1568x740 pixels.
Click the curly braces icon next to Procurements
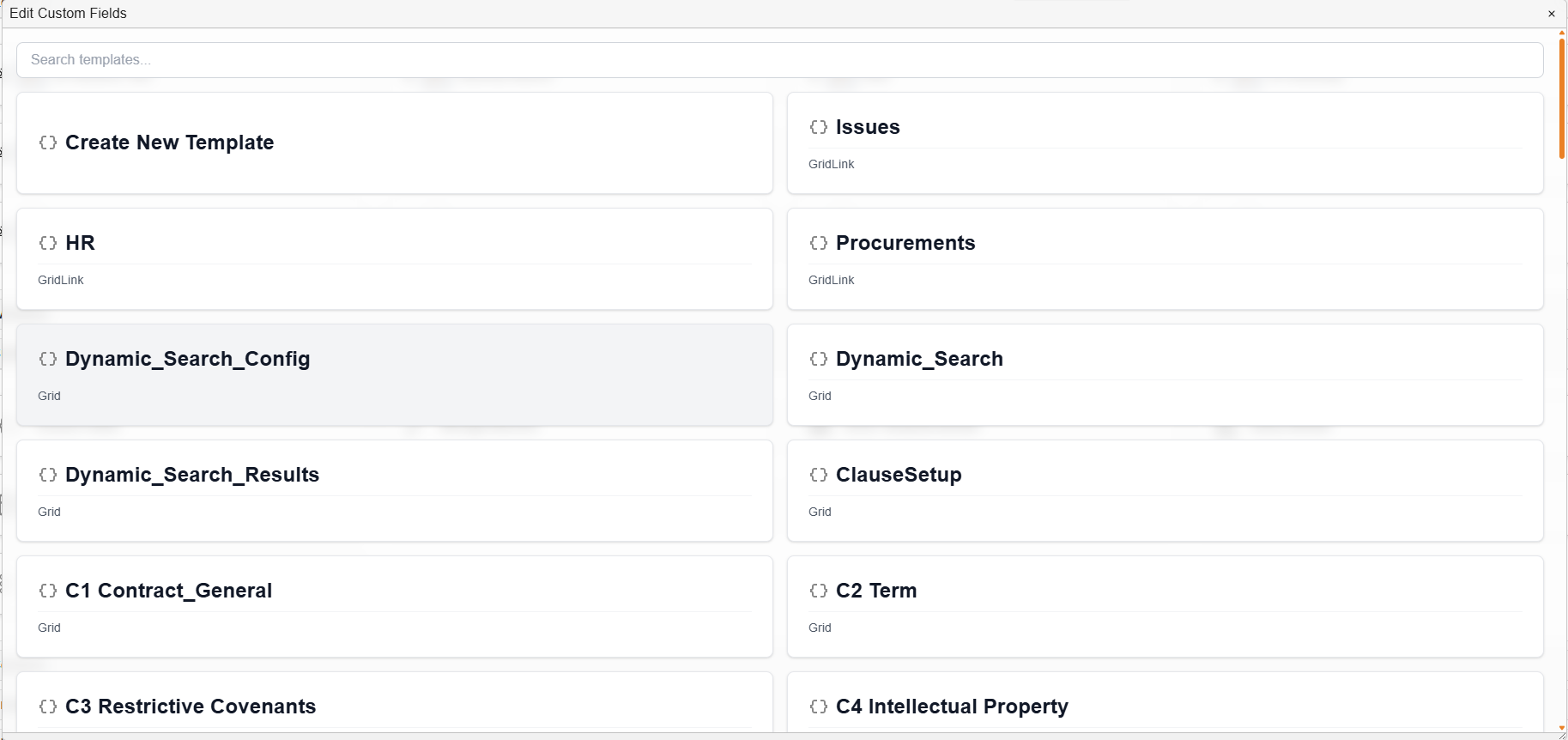[819, 243]
